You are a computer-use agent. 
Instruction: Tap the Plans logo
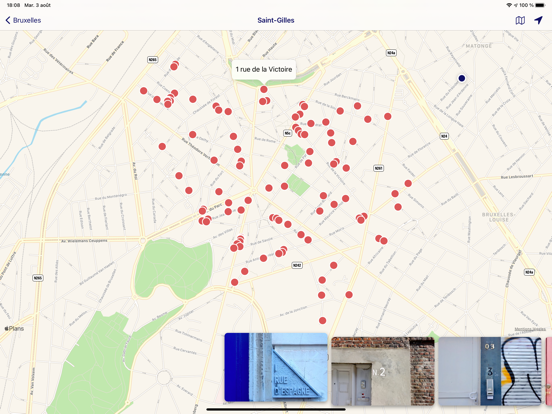[x=14, y=328]
